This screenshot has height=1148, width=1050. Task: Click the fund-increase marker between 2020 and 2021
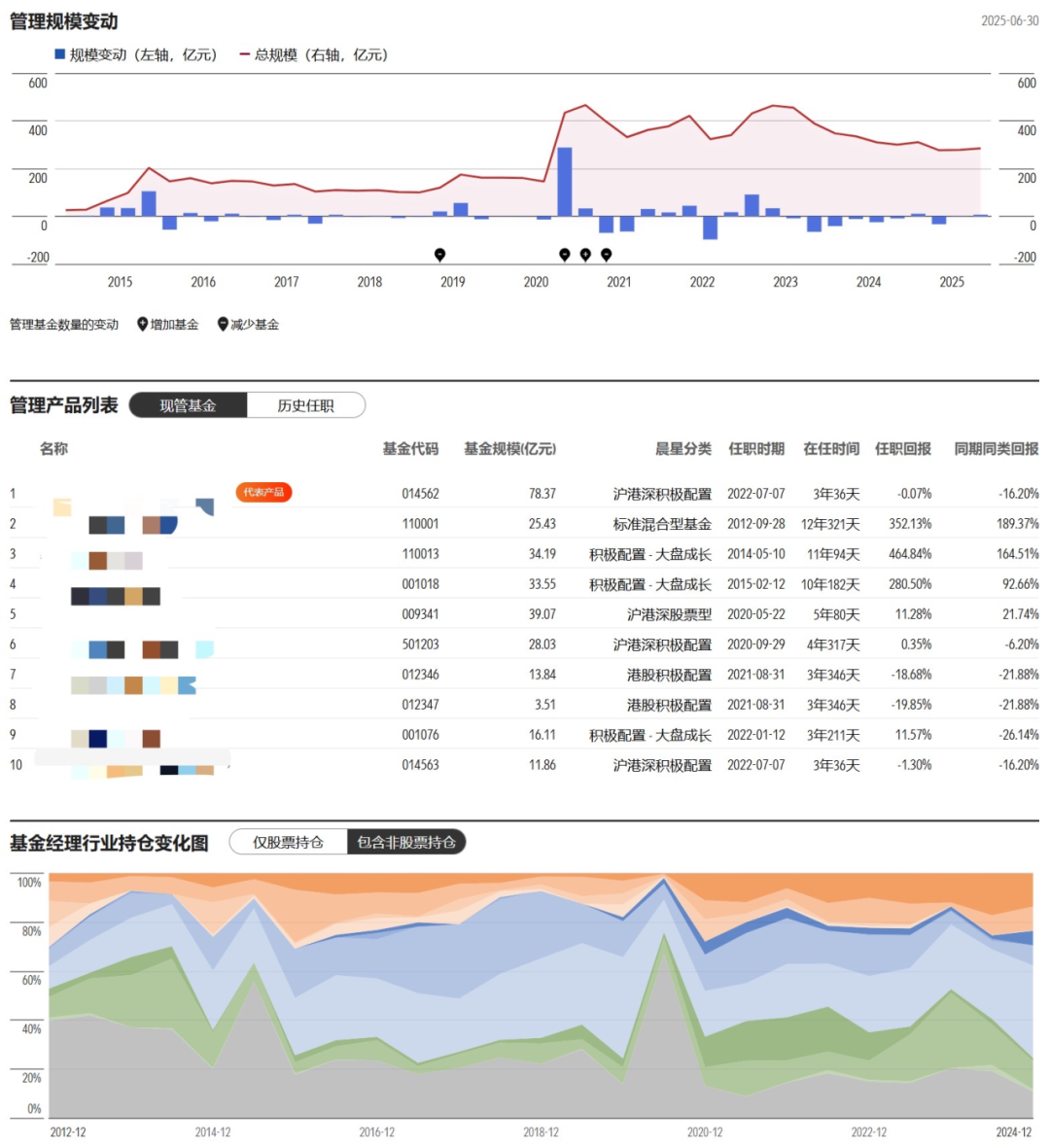coord(585,255)
